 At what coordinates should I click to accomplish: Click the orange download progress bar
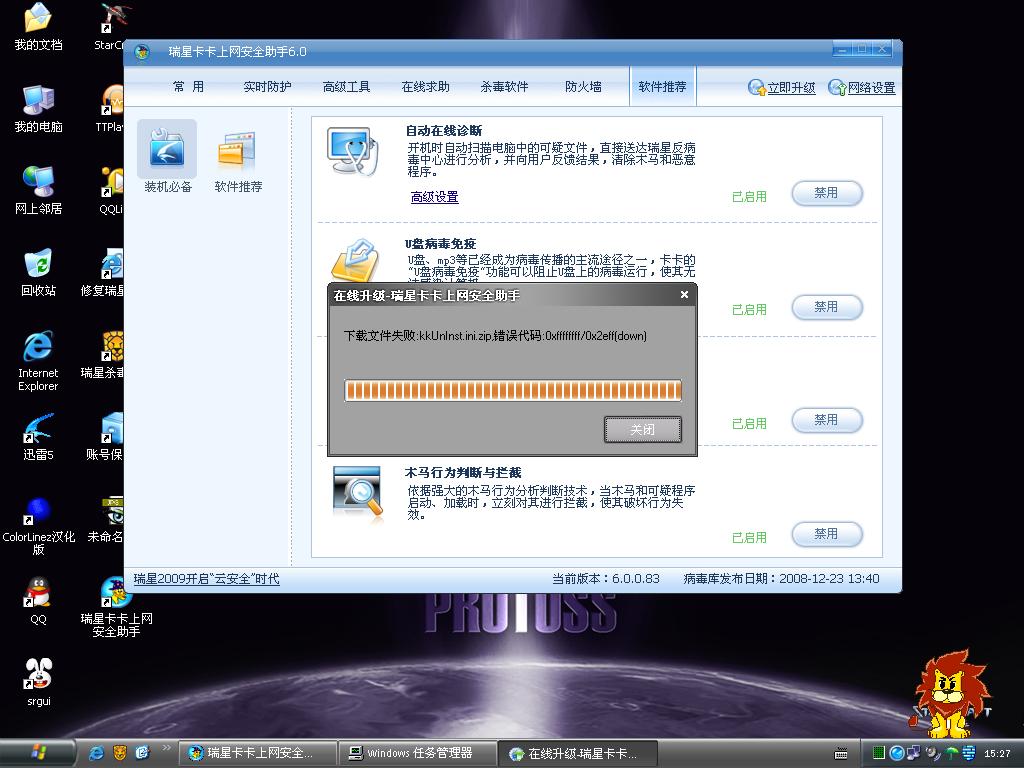point(513,390)
